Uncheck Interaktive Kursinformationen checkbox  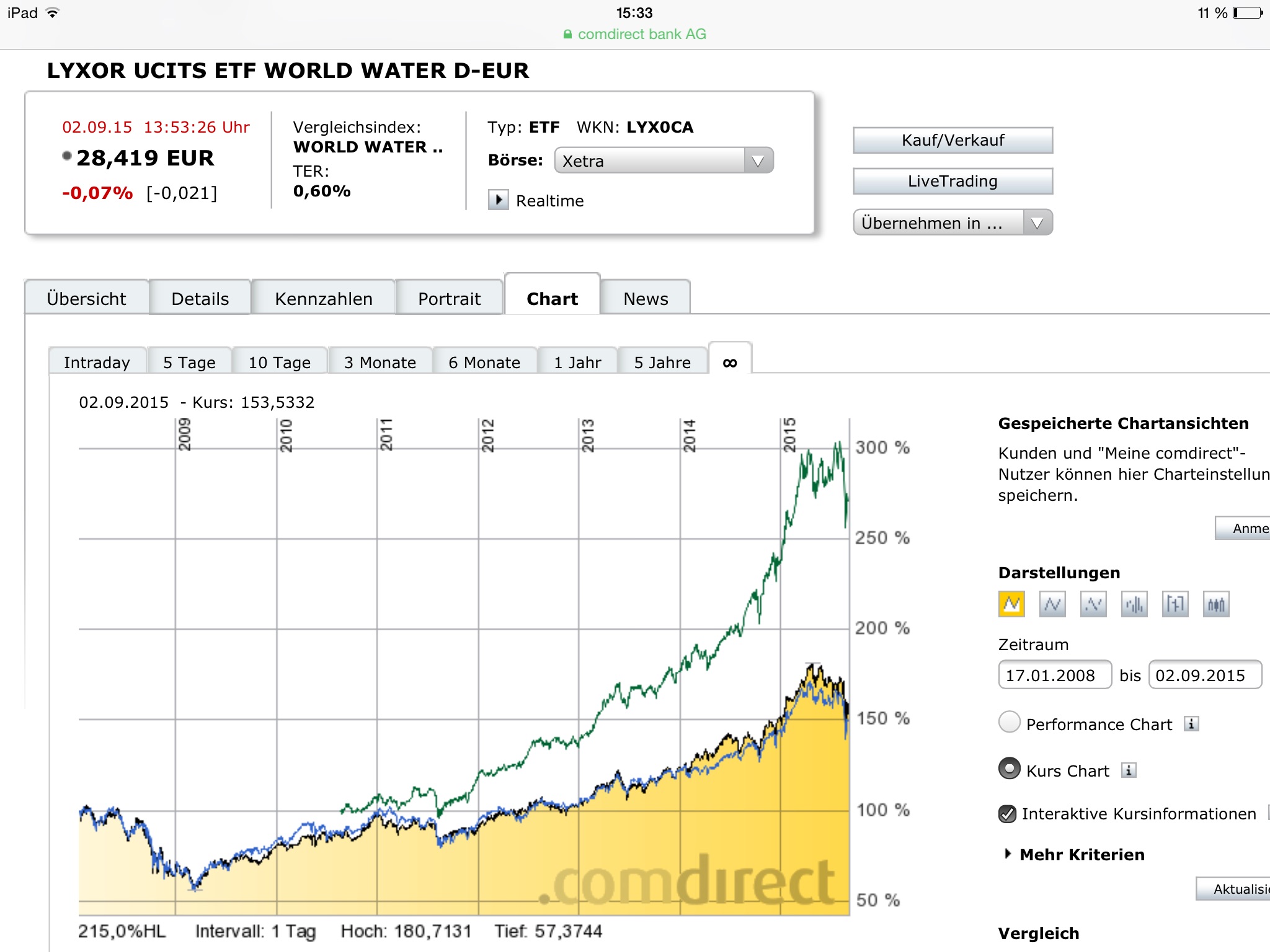tap(1008, 814)
